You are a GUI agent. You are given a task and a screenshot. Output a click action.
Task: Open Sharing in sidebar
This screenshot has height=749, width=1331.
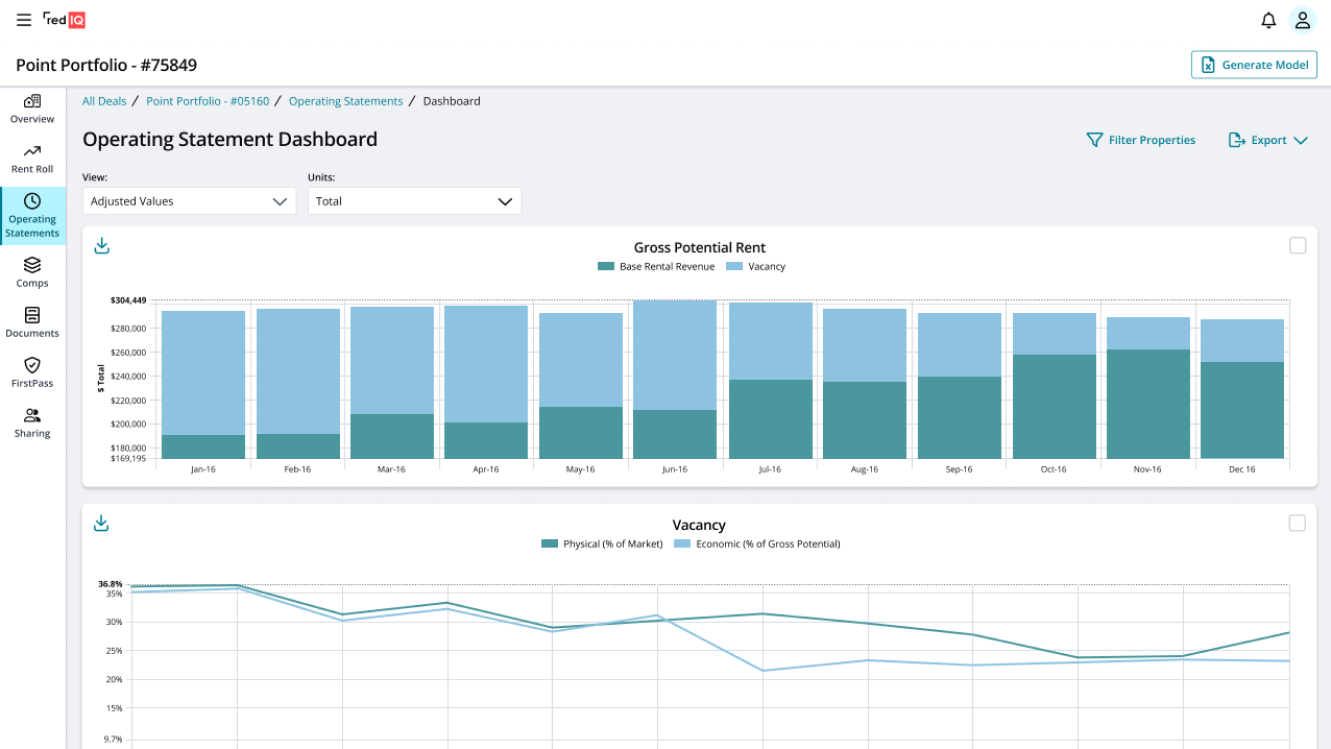pos(32,422)
